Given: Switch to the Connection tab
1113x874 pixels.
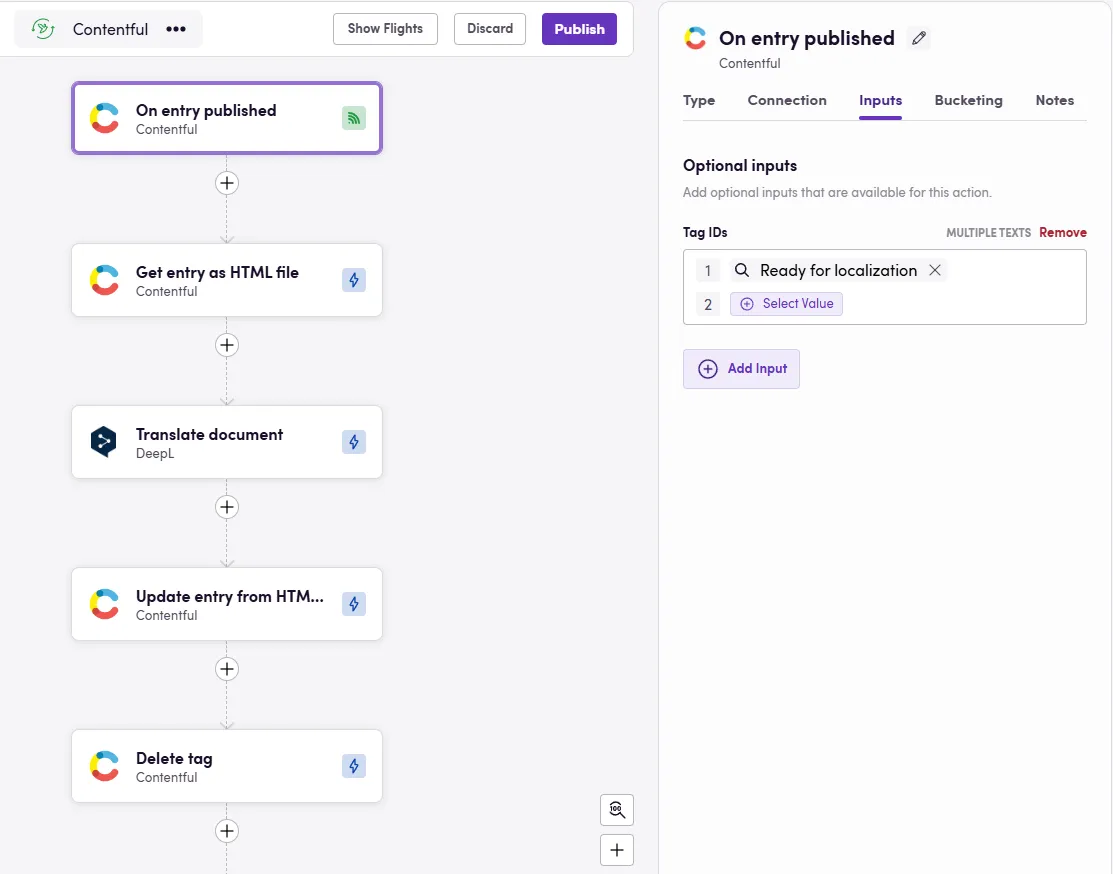Looking at the screenshot, I should 787,100.
